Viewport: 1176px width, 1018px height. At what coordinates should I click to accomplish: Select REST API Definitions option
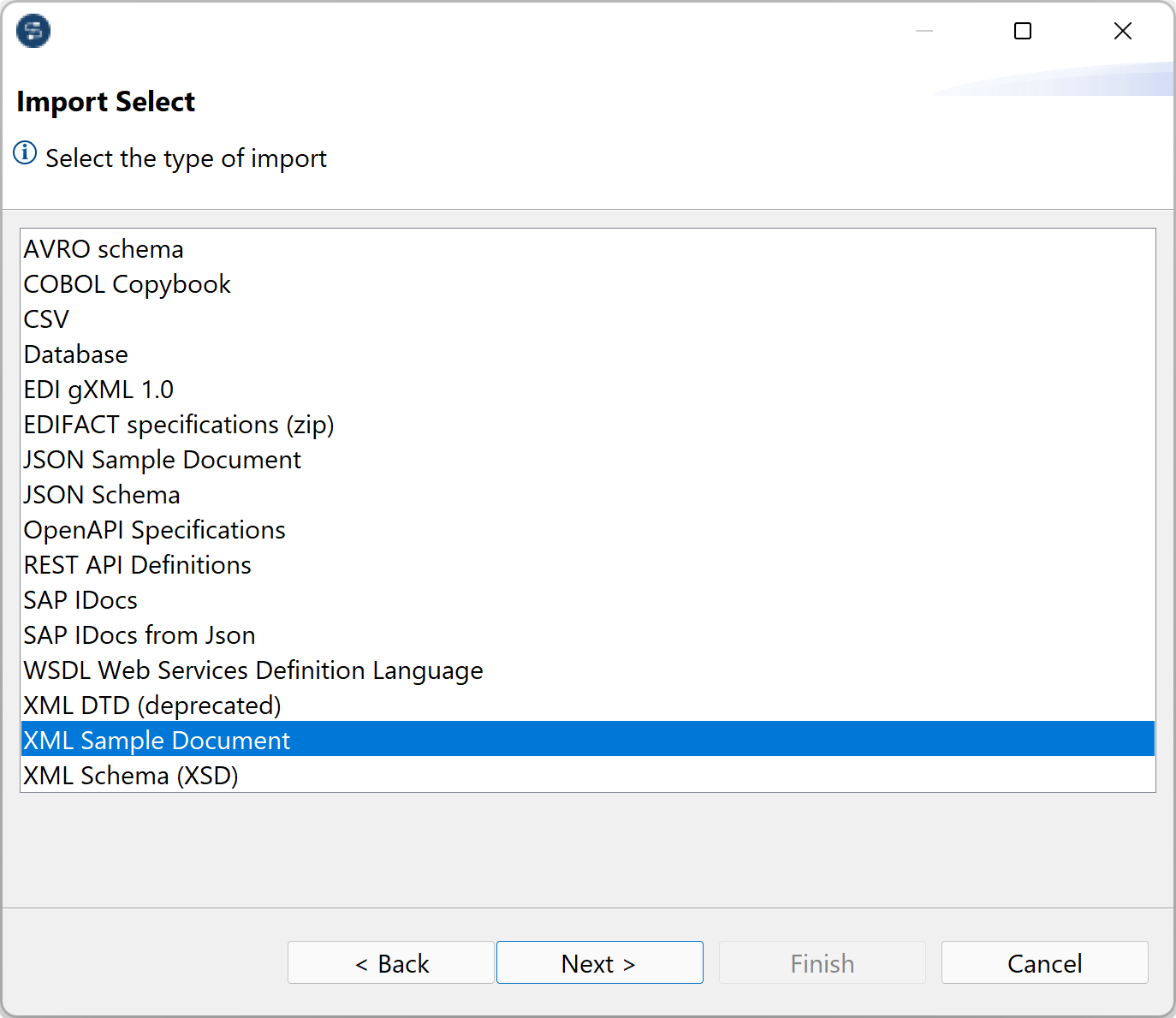click(137, 564)
